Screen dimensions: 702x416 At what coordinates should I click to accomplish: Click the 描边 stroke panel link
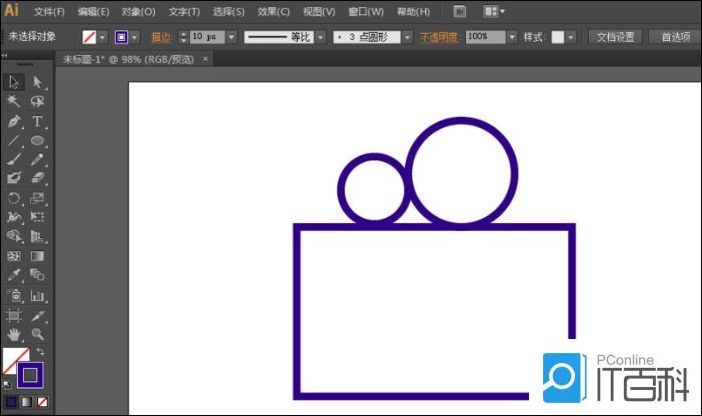pyautogui.click(x=161, y=37)
